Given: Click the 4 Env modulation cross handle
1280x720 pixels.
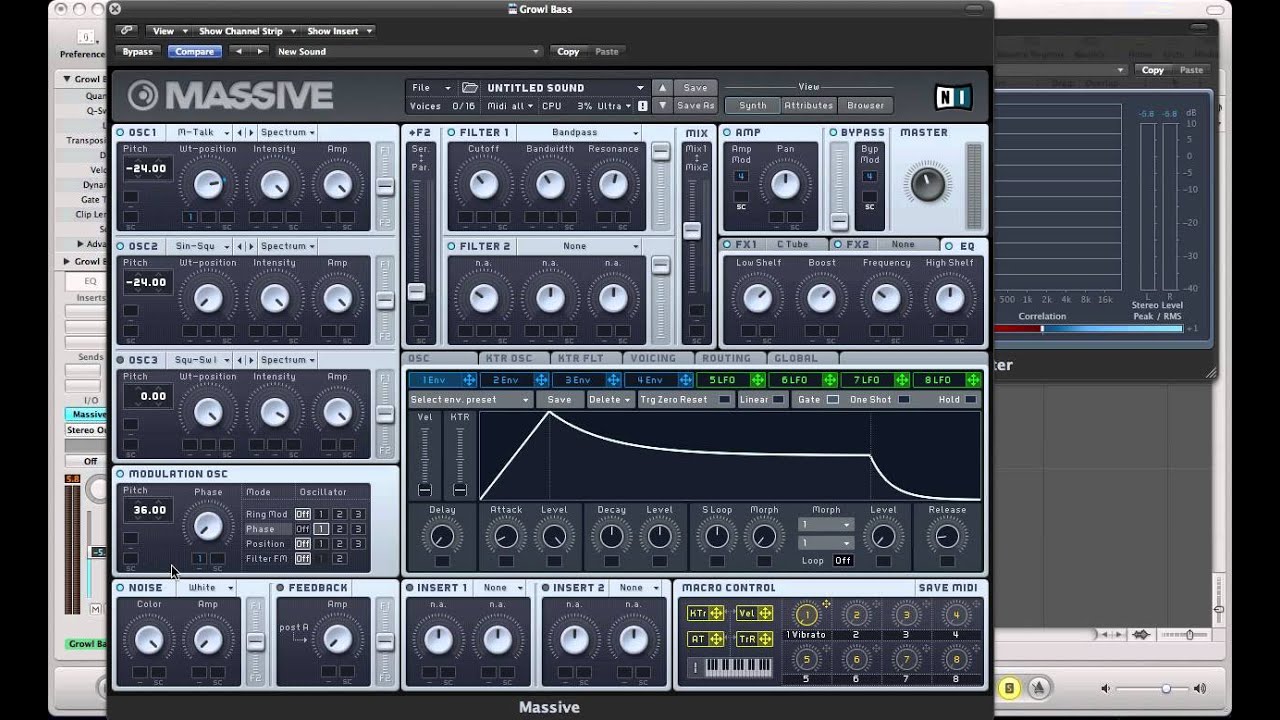Looking at the screenshot, I should tap(685, 380).
